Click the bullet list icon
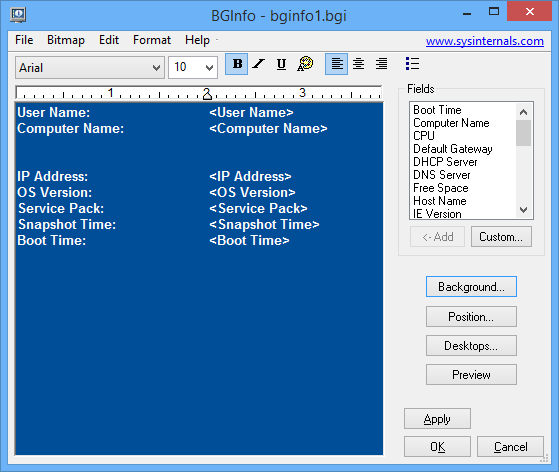Viewport: 559px width, 472px height. [412, 64]
